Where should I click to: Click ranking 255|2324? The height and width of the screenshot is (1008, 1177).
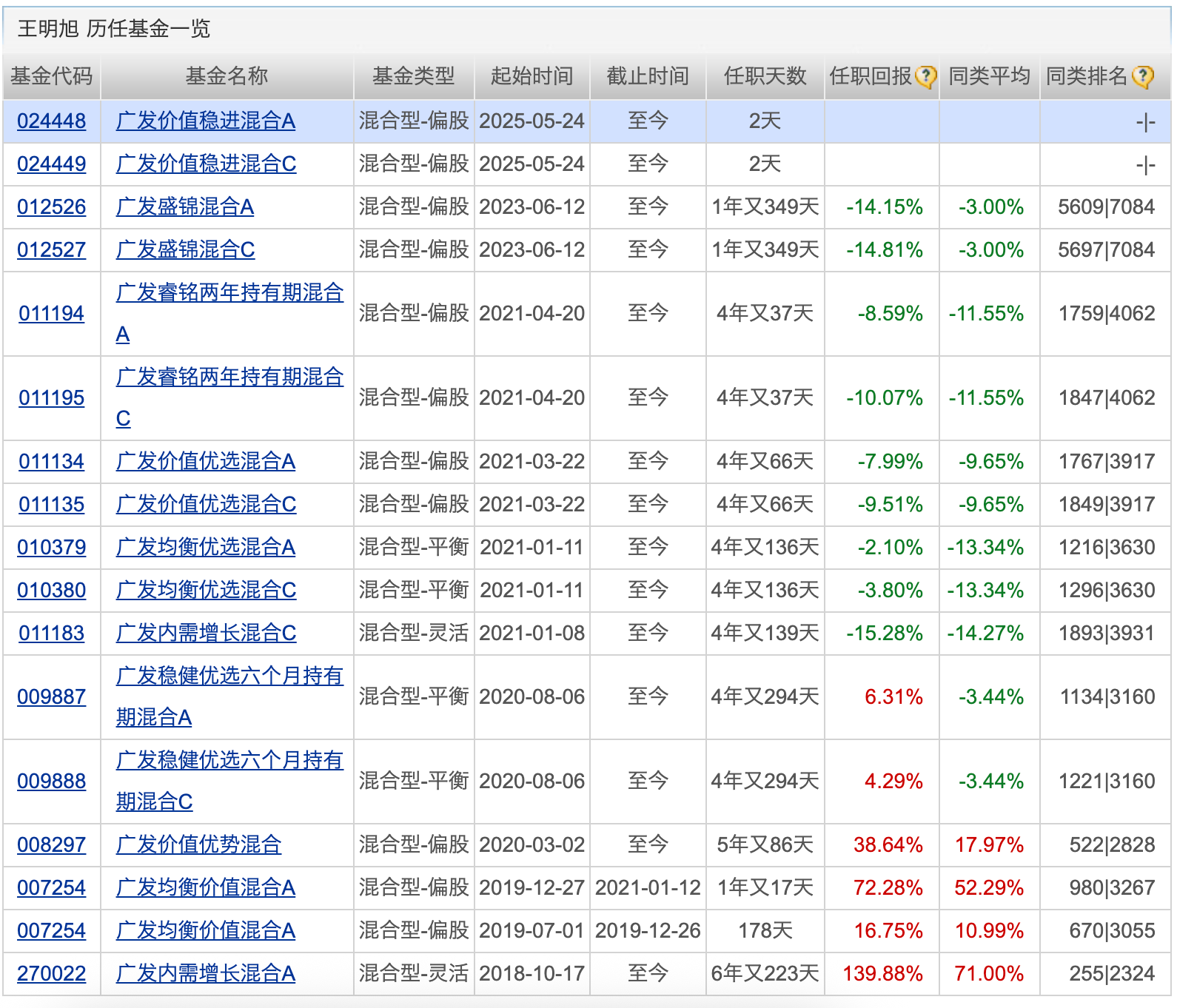coord(1112,974)
